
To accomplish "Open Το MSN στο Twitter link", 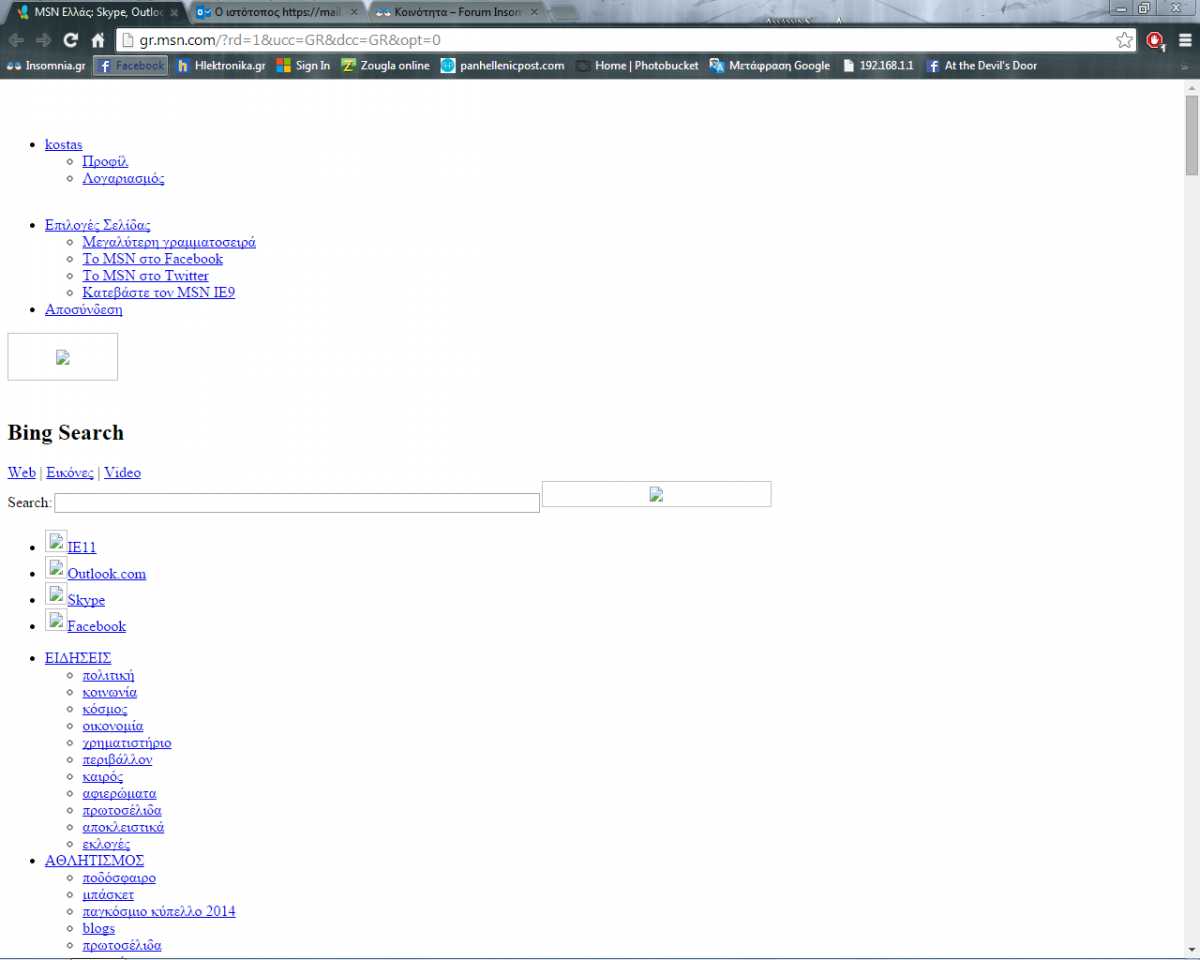I will coord(146,276).
